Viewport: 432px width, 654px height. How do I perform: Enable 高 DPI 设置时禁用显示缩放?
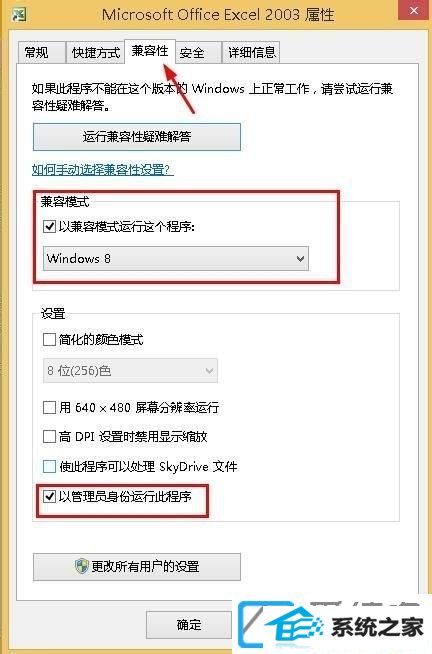pyautogui.click(x=49, y=437)
